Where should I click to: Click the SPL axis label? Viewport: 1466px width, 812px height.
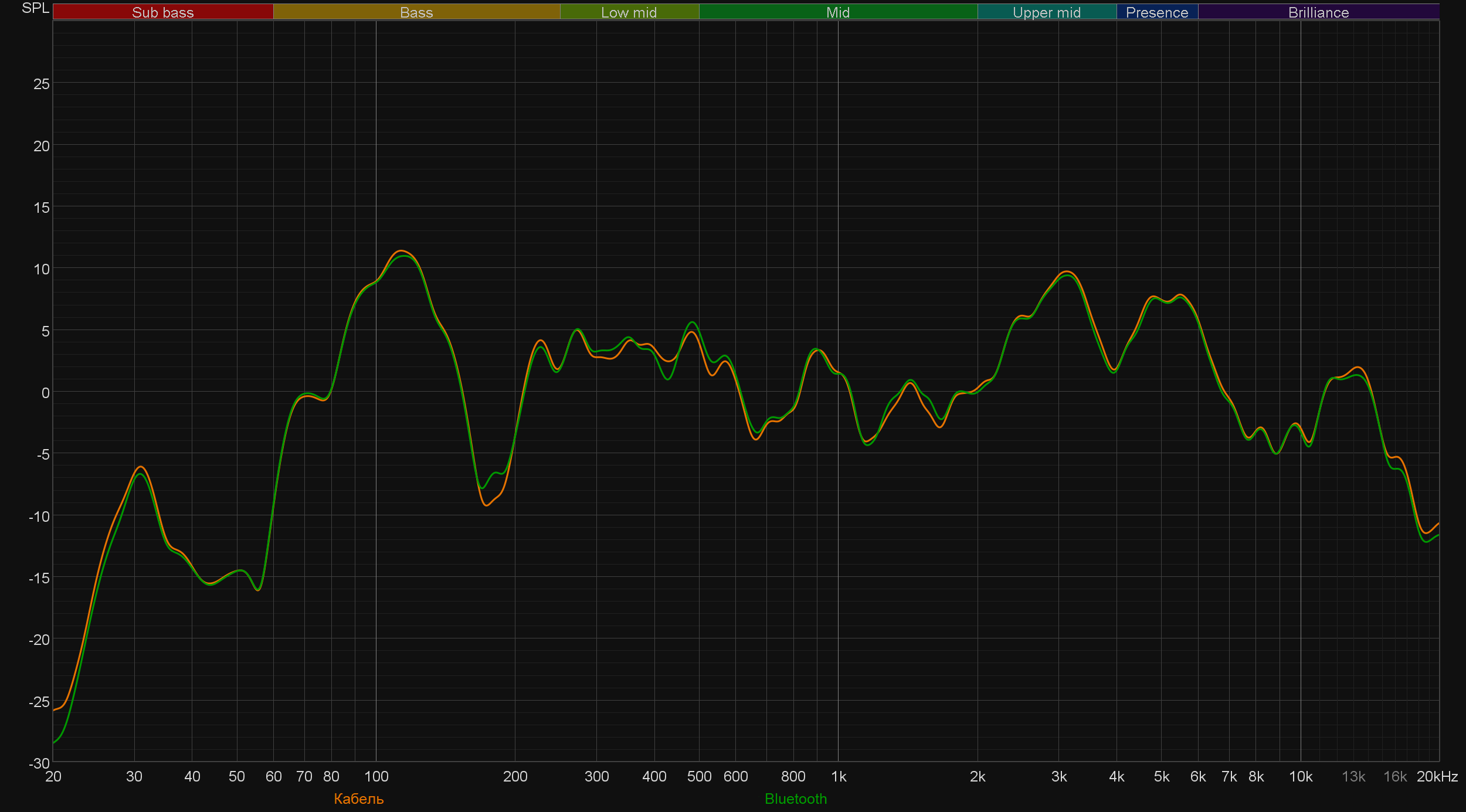(x=35, y=8)
